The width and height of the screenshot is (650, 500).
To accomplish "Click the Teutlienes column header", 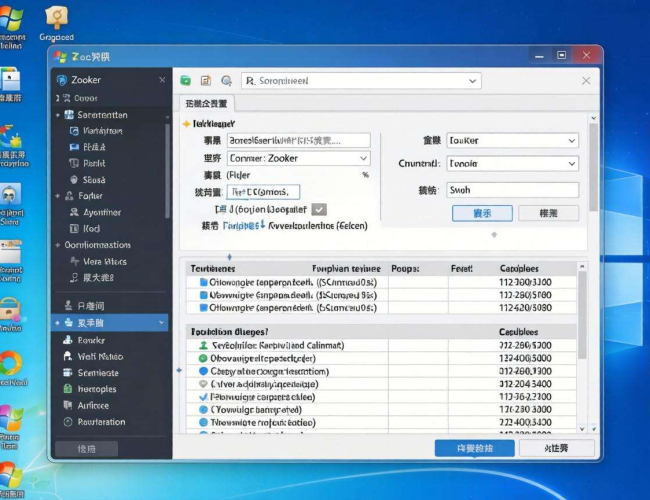I will click(213, 269).
